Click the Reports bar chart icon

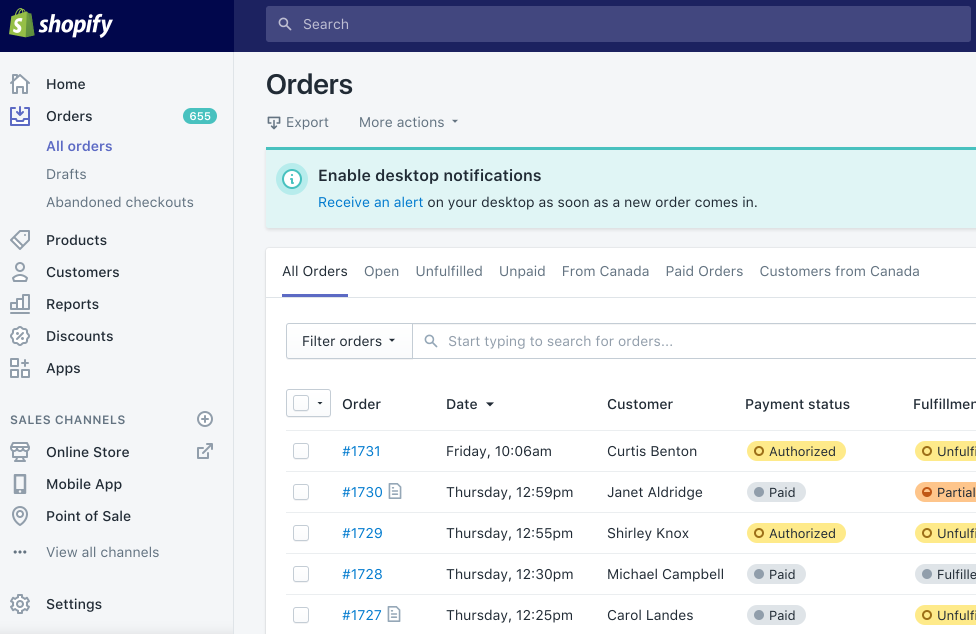[x=20, y=304]
